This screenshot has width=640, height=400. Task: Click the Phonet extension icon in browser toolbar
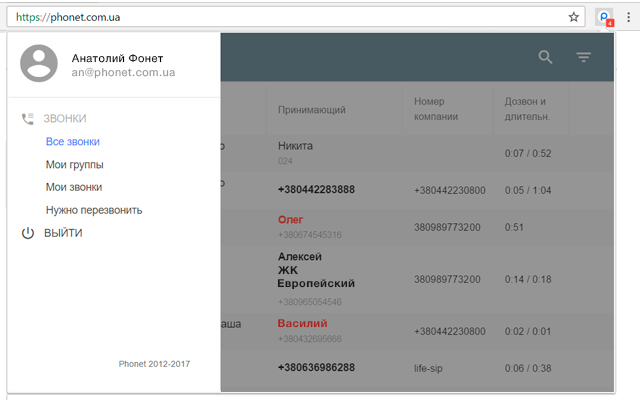click(604, 17)
